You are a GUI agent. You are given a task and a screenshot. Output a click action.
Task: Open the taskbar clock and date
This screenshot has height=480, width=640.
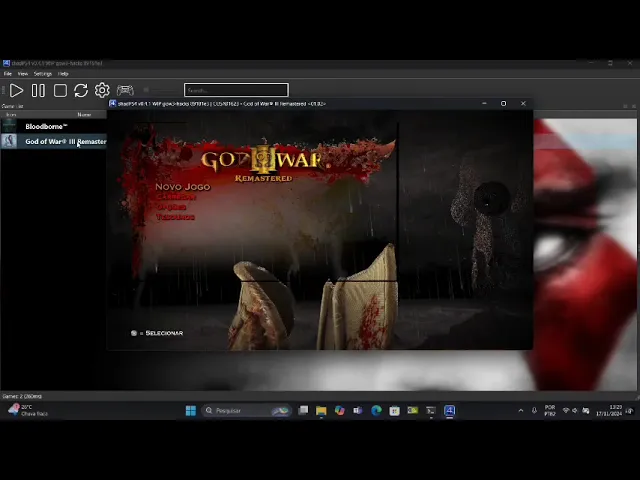(609, 411)
